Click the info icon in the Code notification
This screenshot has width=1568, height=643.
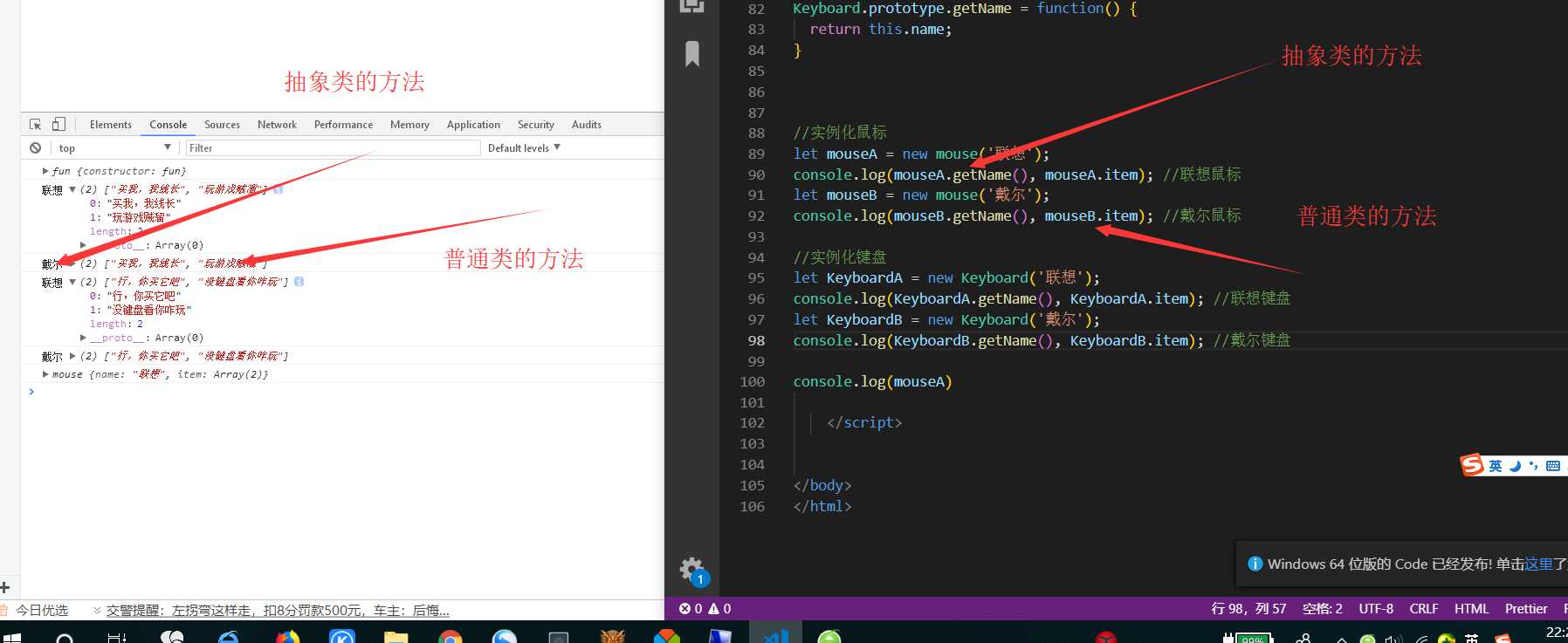click(x=1255, y=564)
